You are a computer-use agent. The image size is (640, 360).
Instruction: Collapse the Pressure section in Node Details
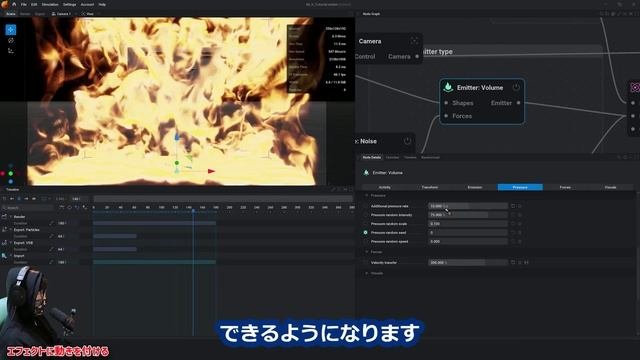click(367, 196)
